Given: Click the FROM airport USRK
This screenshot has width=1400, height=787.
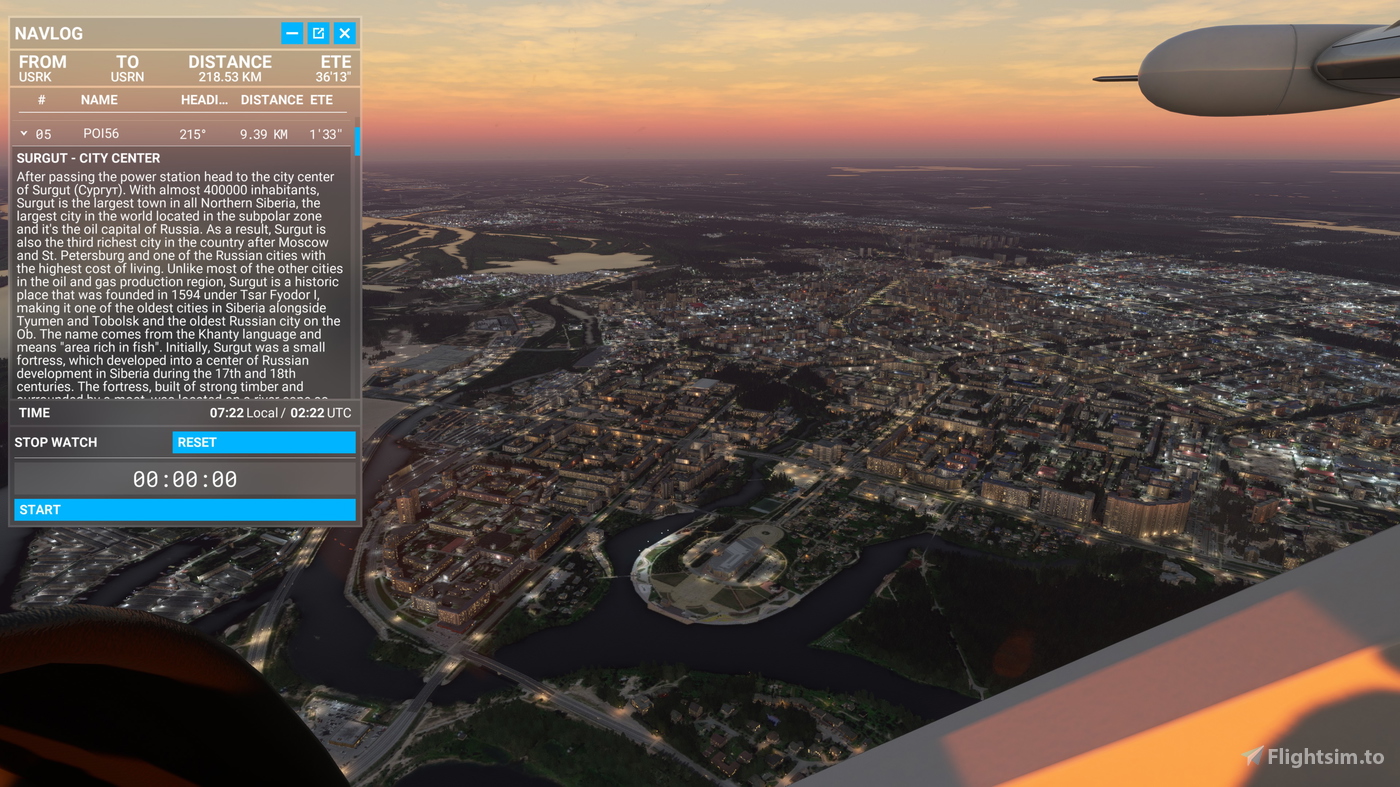Looking at the screenshot, I should [35, 77].
